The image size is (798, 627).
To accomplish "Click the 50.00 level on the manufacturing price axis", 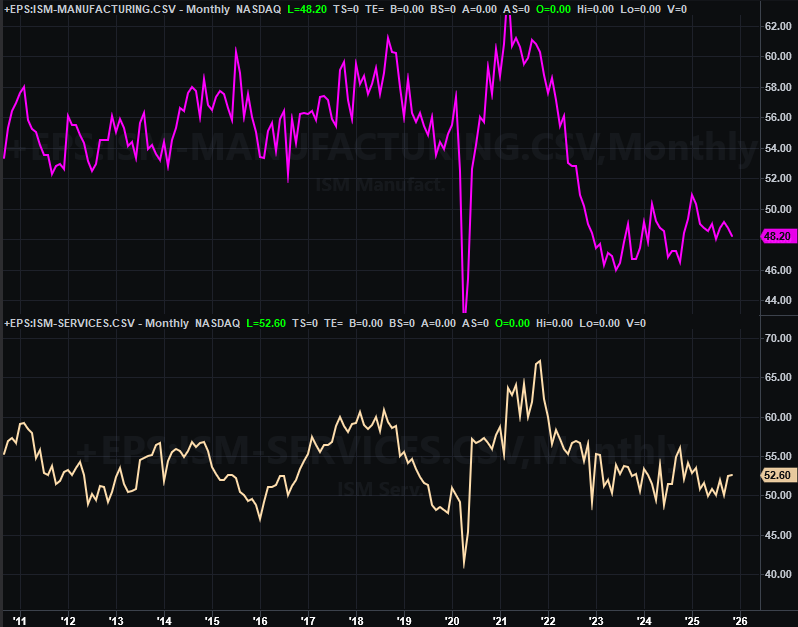I will point(778,209).
